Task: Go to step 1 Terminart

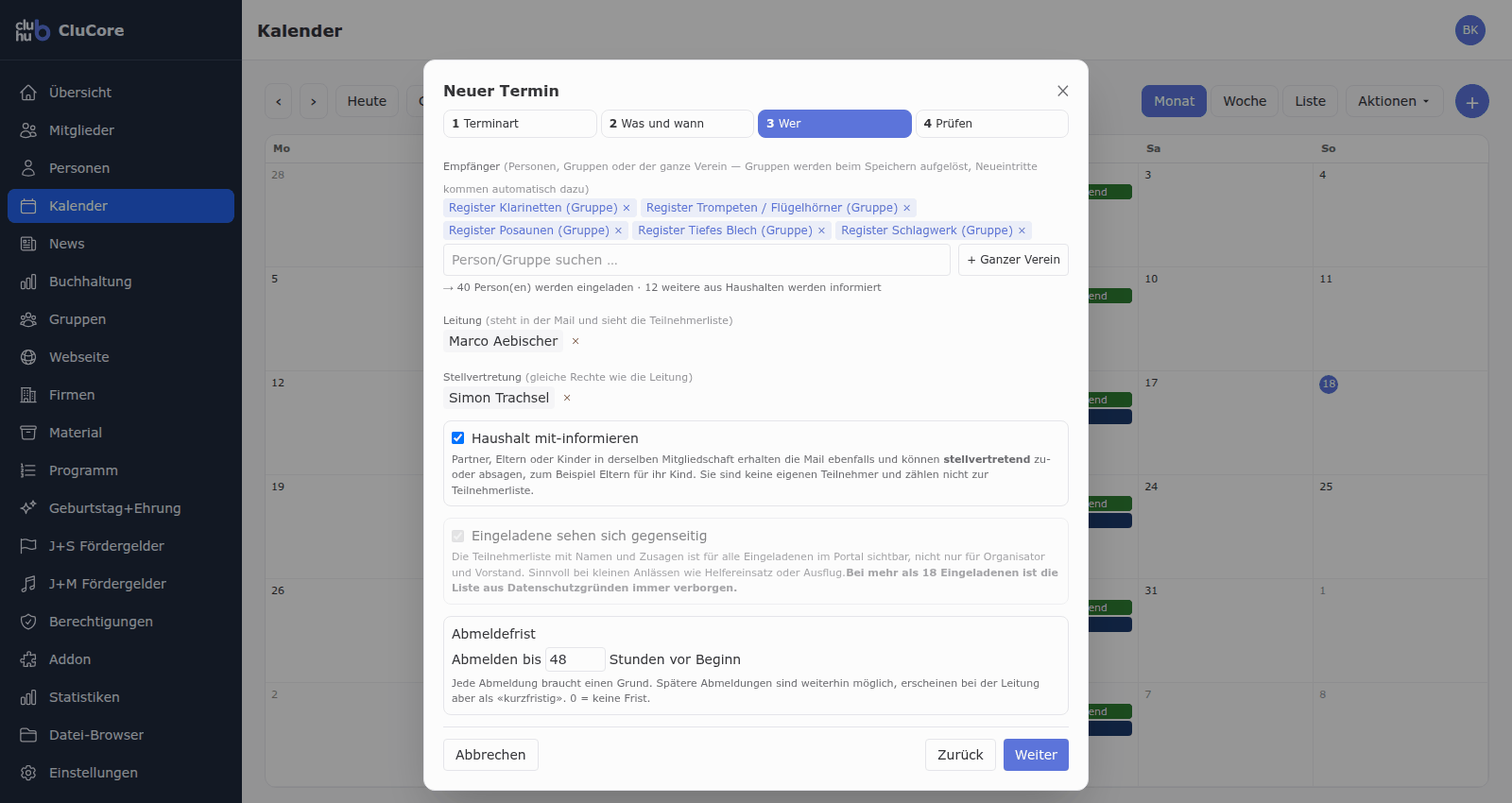Action: [x=520, y=124]
